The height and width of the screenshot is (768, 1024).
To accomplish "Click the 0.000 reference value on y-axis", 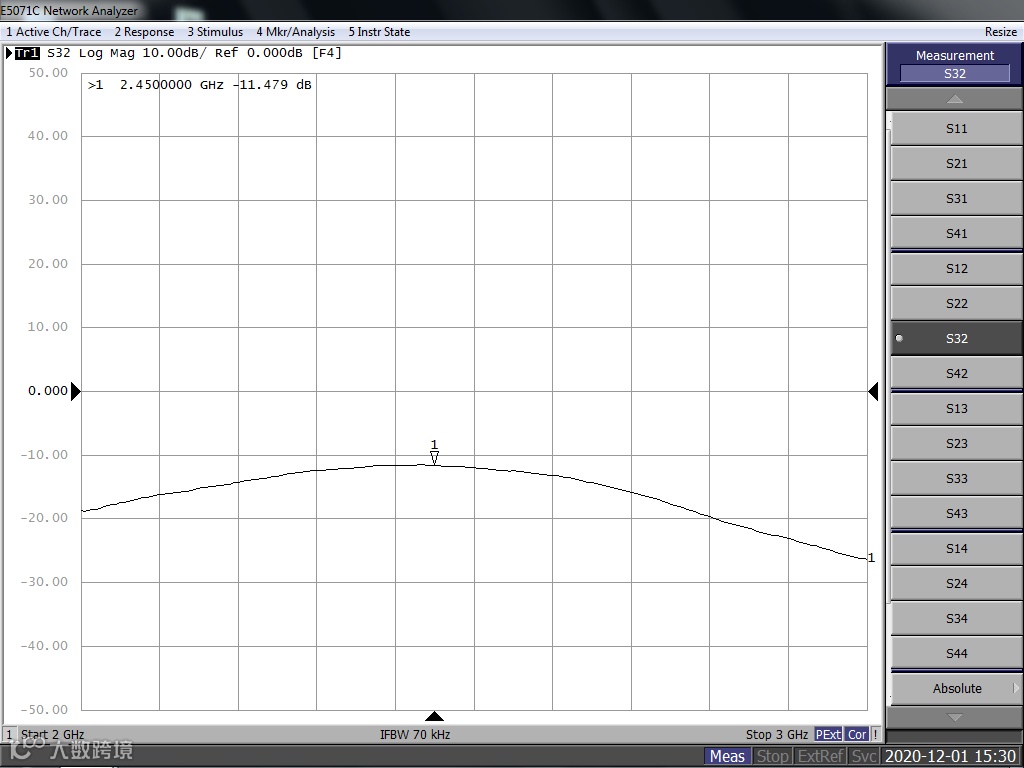I will (x=48, y=391).
